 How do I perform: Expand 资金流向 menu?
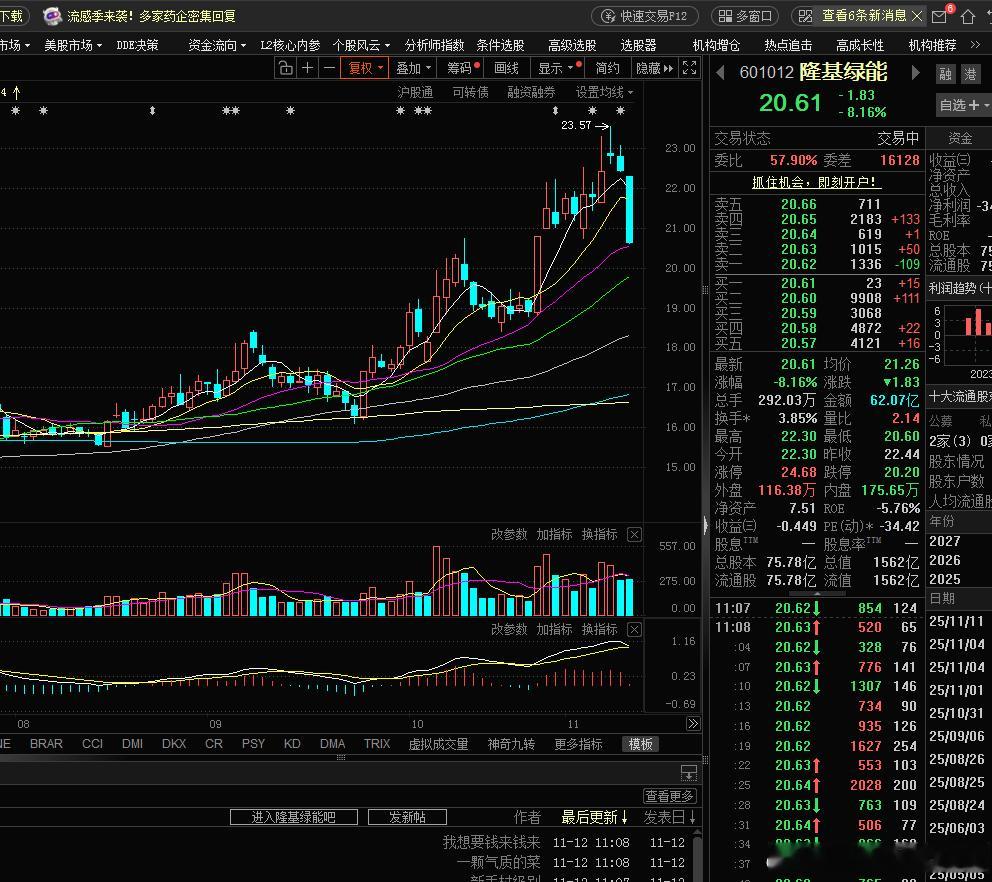[x=217, y=45]
